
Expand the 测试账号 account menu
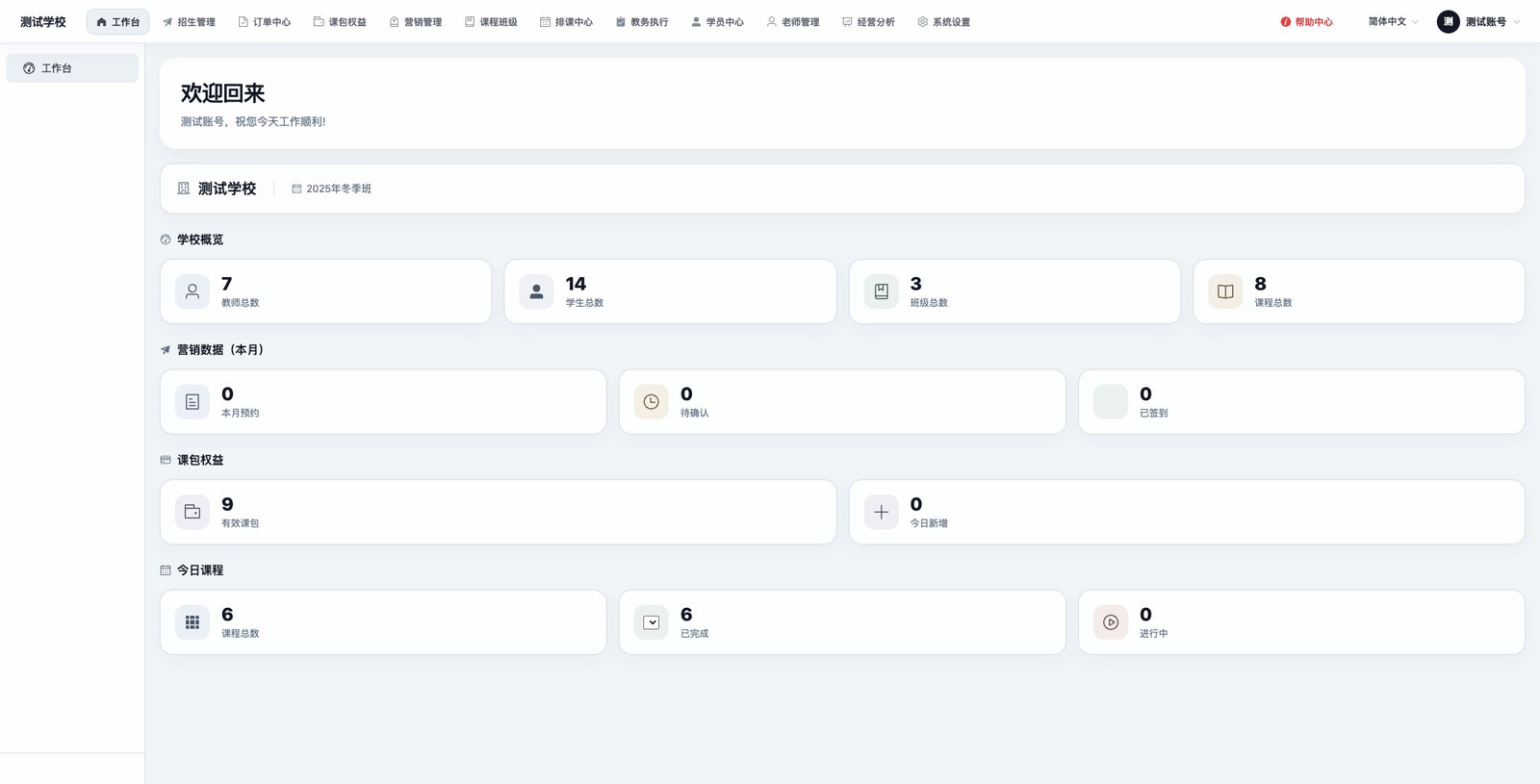coord(1478,21)
